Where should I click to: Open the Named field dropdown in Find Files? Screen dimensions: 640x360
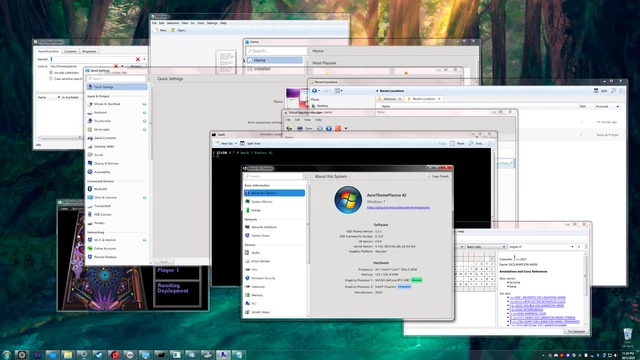point(144,59)
